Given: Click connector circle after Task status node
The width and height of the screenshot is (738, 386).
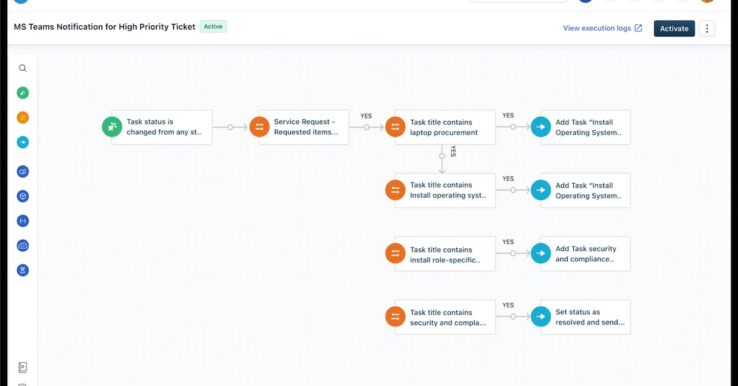Looking at the screenshot, I should (x=230, y=127).
